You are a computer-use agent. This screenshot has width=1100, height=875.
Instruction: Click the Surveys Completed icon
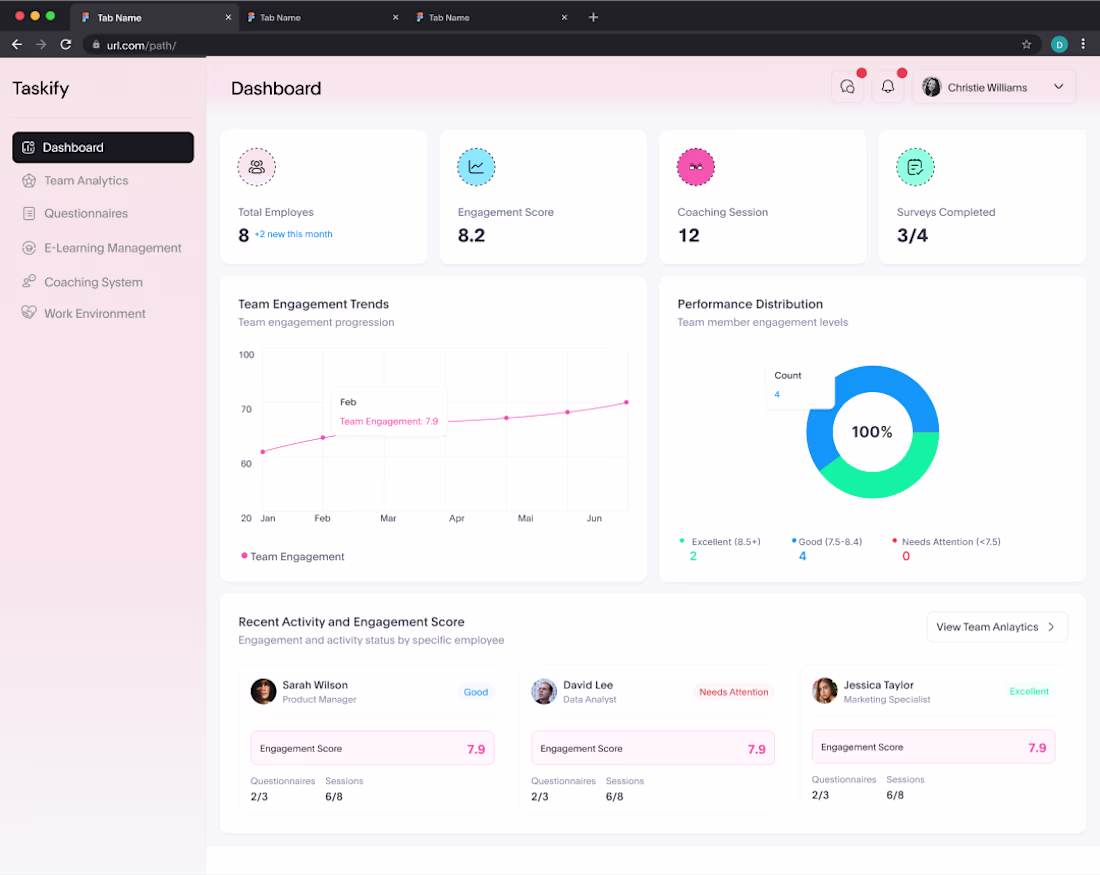pyautogui.click(x=915, y=167)
